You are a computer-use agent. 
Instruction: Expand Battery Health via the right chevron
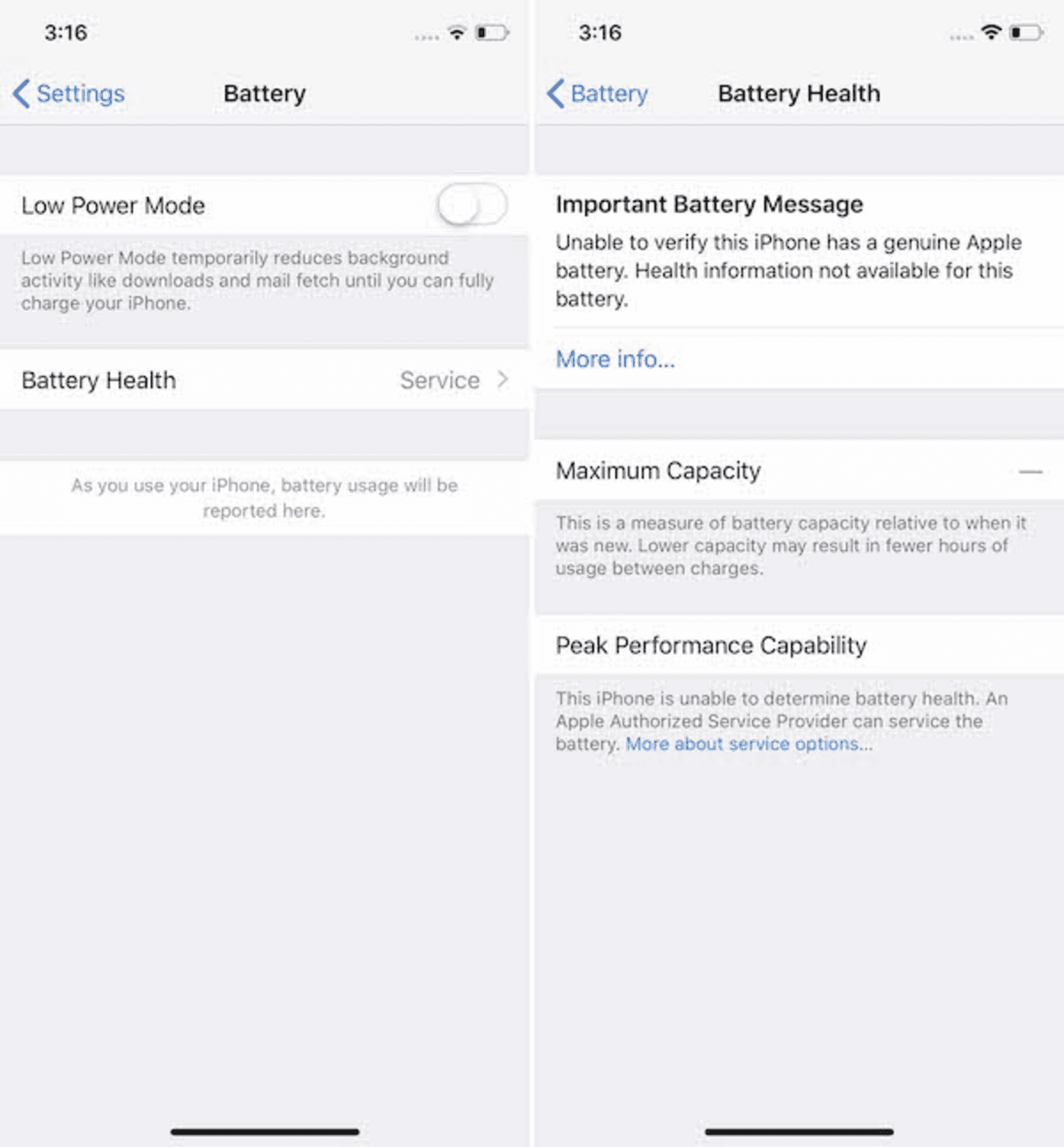(x=503, y=379)
